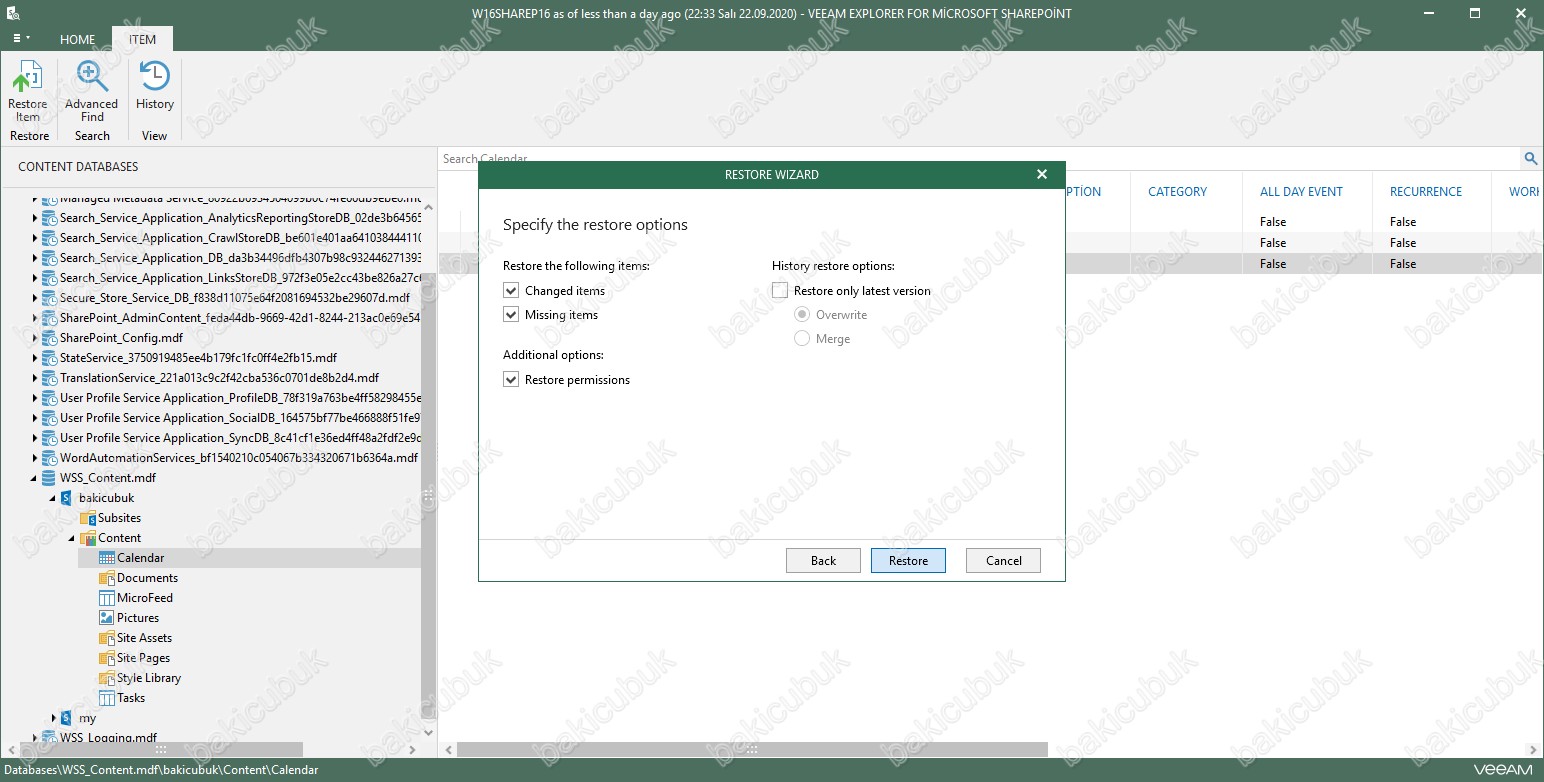
Task: Click the Subsites folder icon
Action: (88, 518)
